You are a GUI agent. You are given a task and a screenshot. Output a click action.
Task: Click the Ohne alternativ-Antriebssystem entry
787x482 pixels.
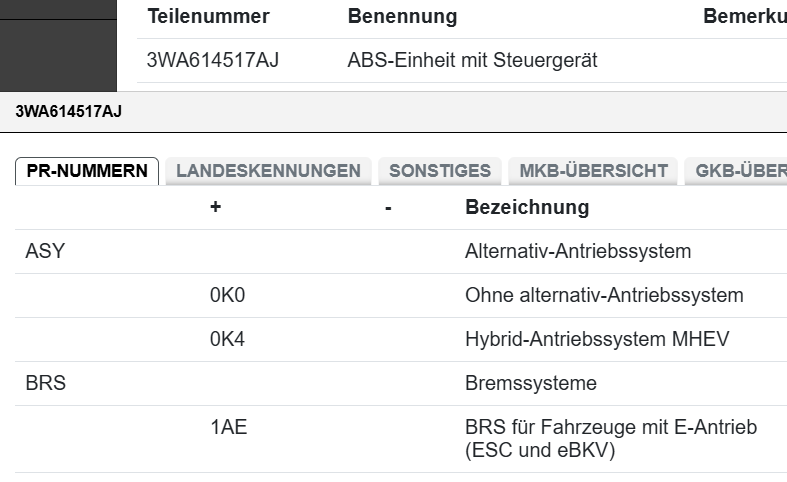click(604, 296)
